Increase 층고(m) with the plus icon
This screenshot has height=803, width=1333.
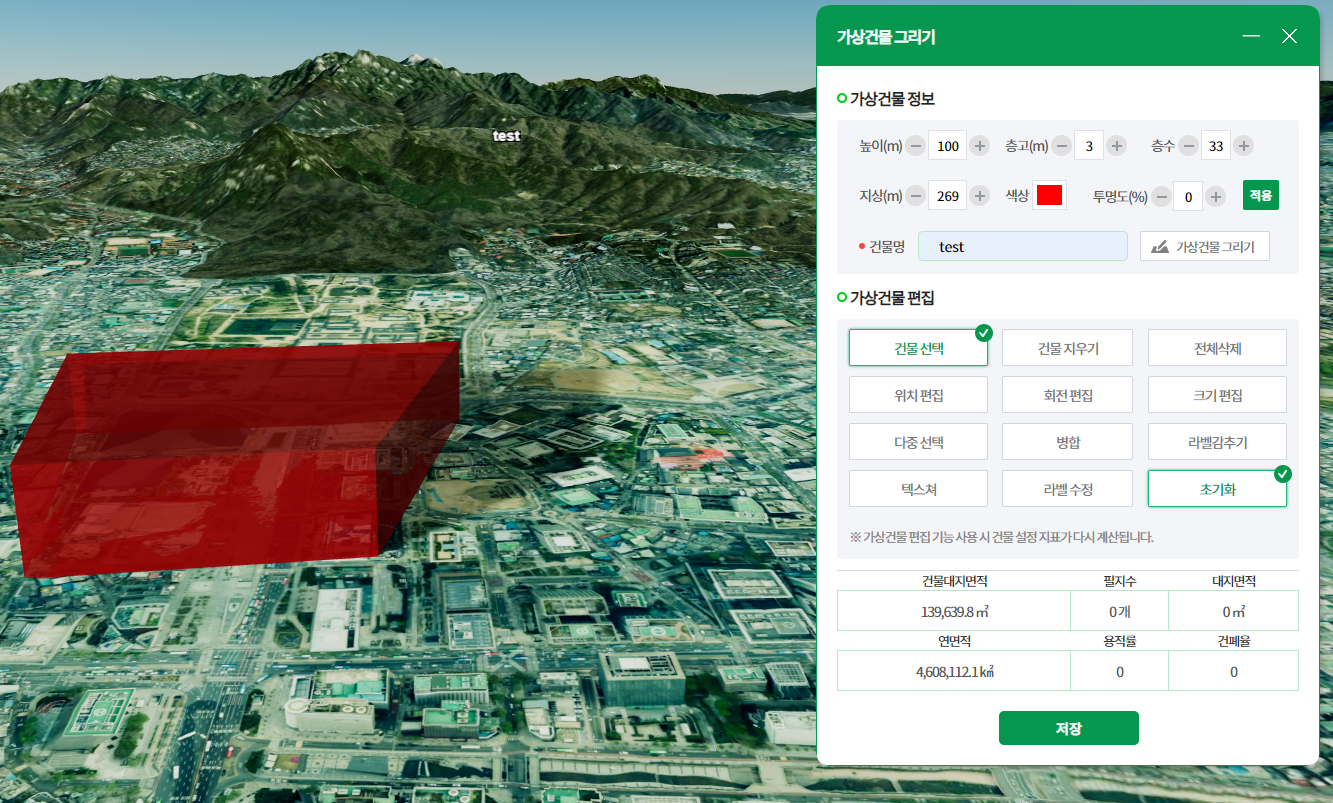click(1116, 146)
